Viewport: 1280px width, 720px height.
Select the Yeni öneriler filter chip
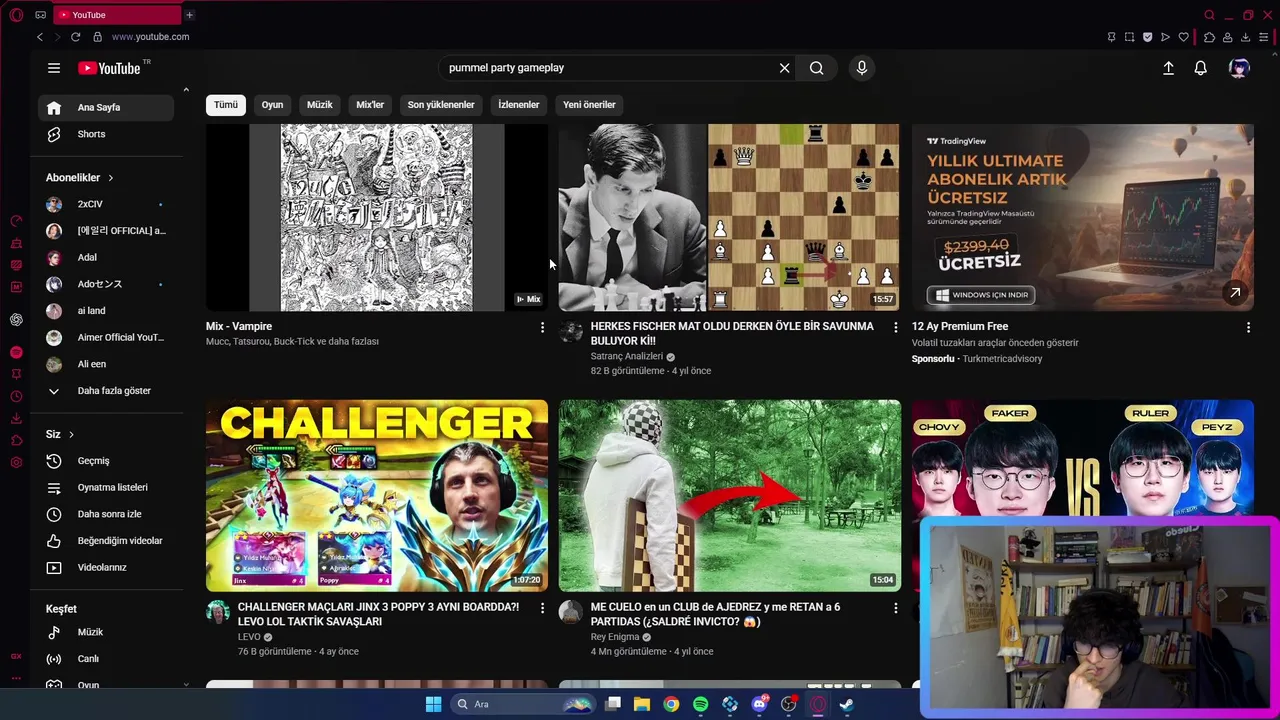[589, 105]
